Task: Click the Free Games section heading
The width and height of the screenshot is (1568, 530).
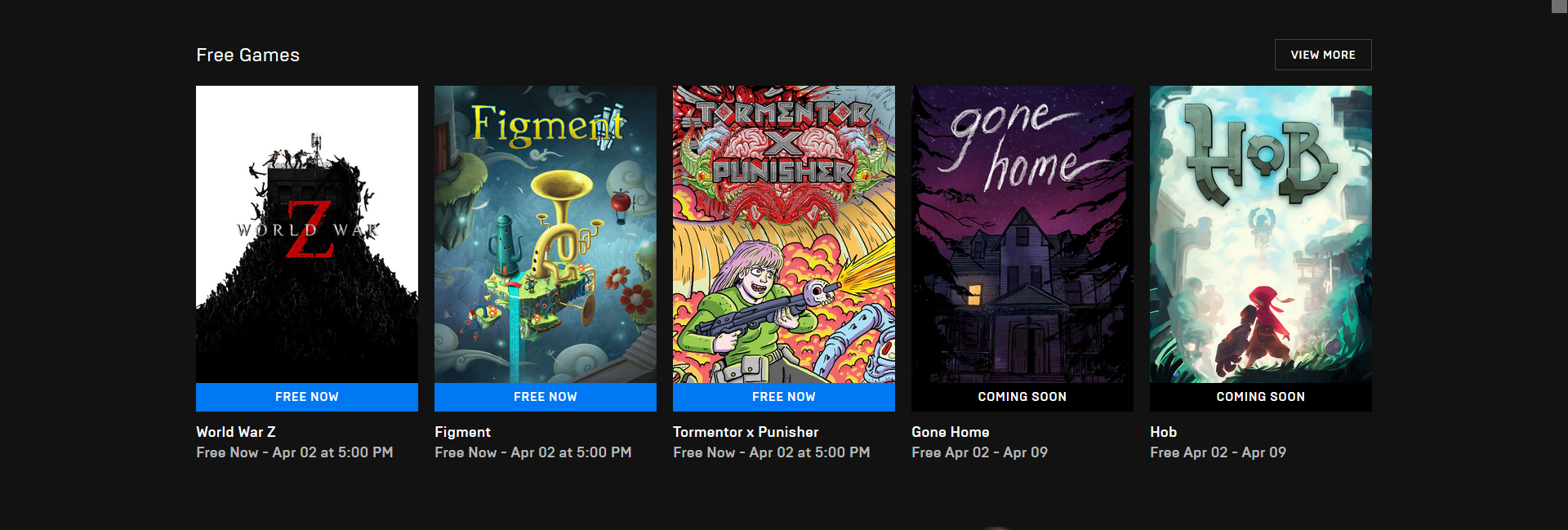Action: 247,55
